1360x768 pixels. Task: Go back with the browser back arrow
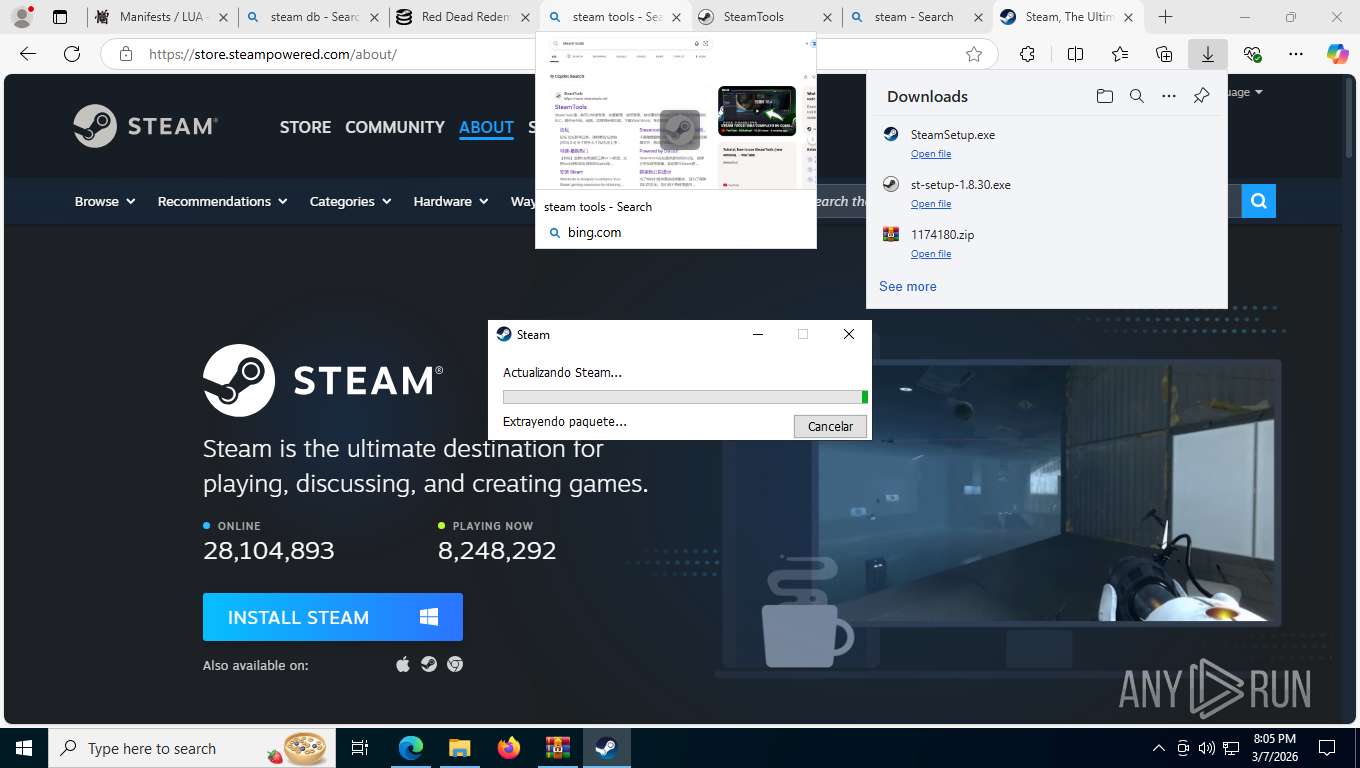28,54
